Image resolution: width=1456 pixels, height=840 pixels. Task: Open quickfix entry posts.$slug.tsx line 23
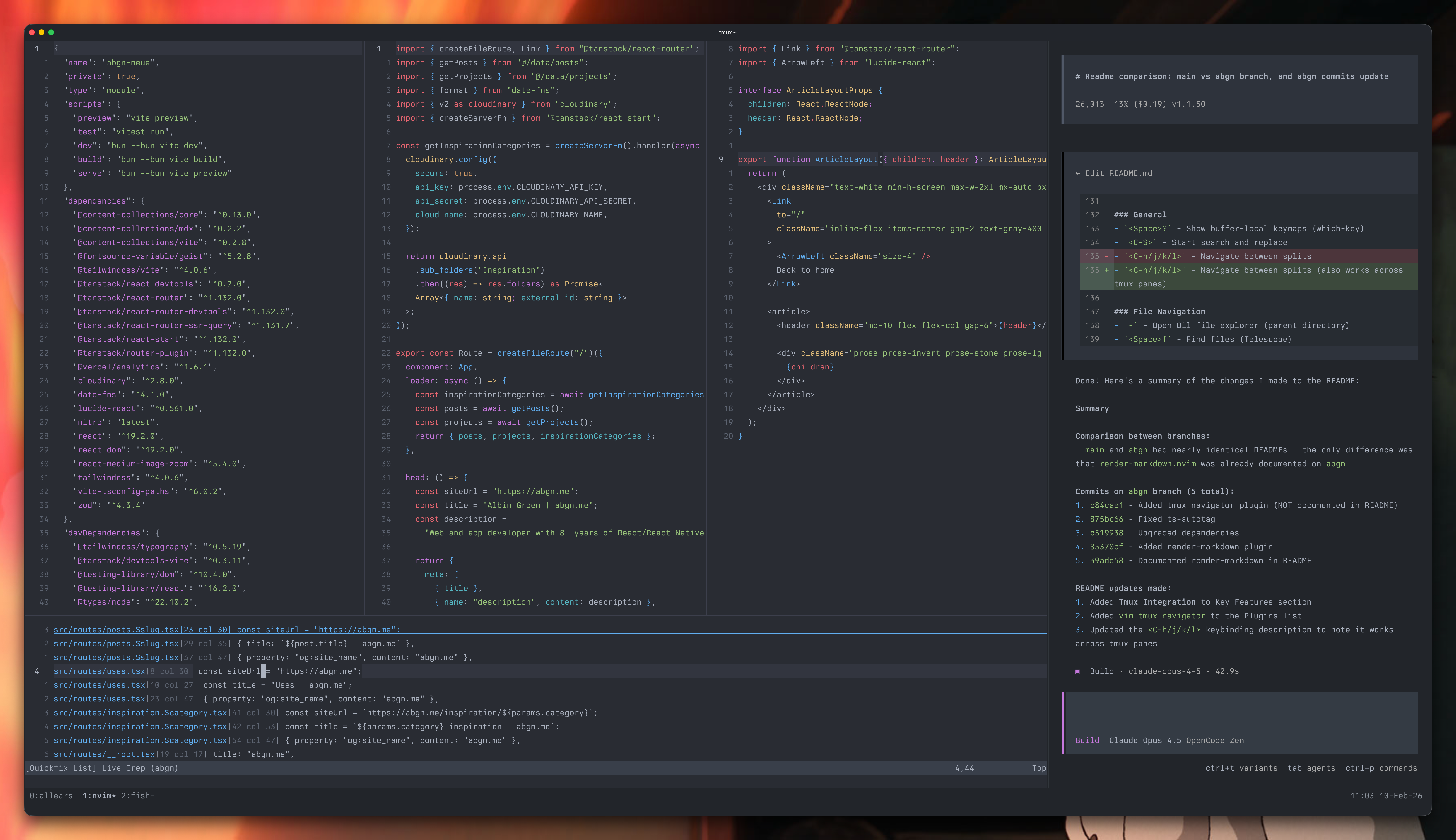point(226,629)
